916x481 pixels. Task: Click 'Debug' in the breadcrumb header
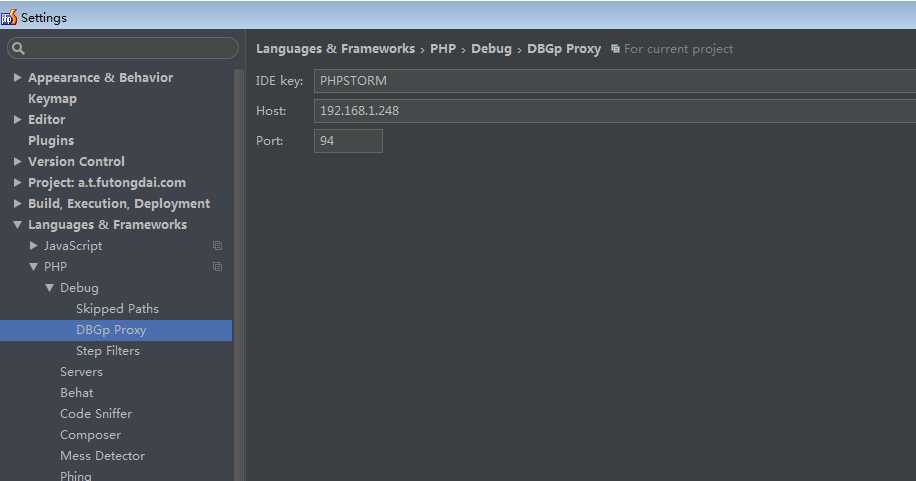coord(491,49)
